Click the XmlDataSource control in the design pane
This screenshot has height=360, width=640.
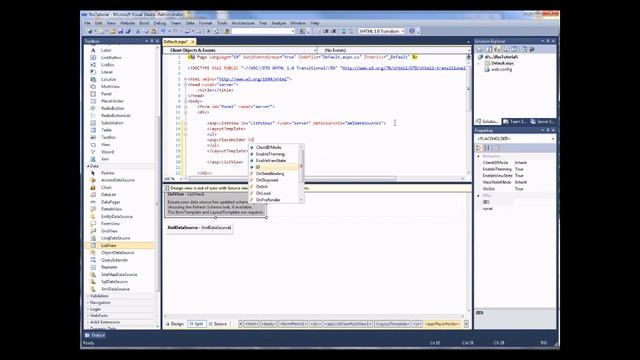(200, 228)
